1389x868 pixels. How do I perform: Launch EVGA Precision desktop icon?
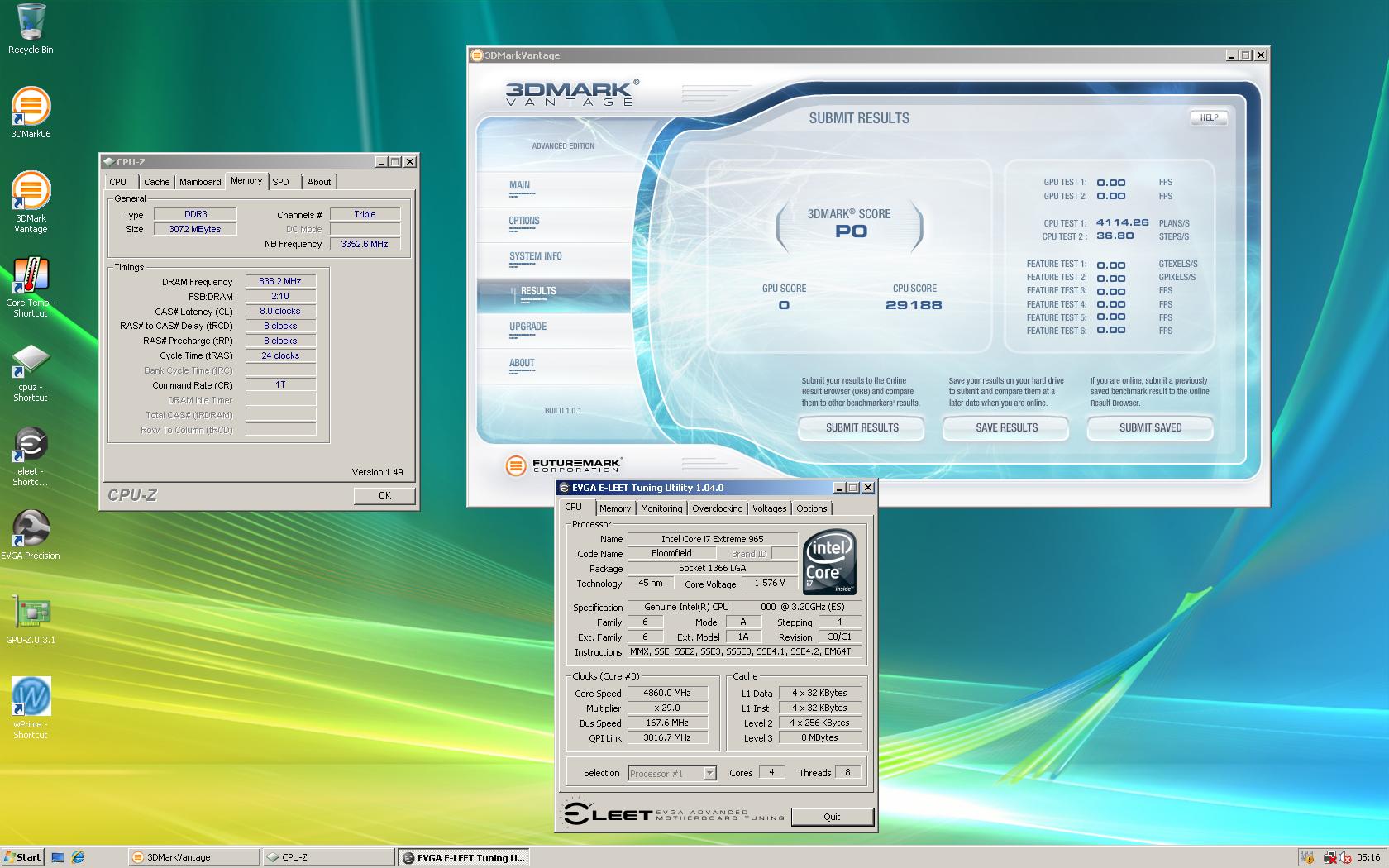pyautogui.click(x=31, y=534)
